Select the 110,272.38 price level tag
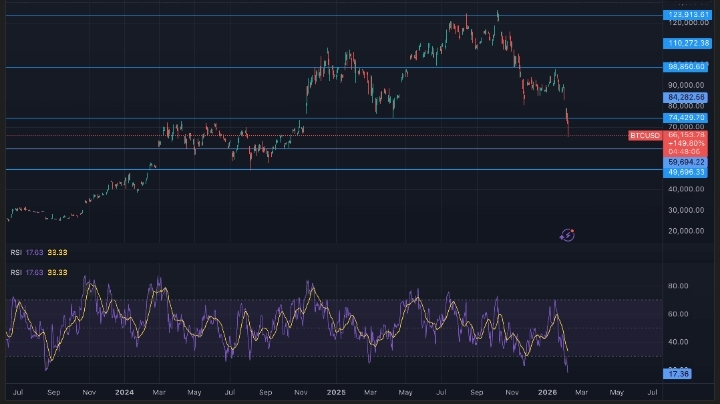This screenshot has height=404, width=720. click(687, 43)
